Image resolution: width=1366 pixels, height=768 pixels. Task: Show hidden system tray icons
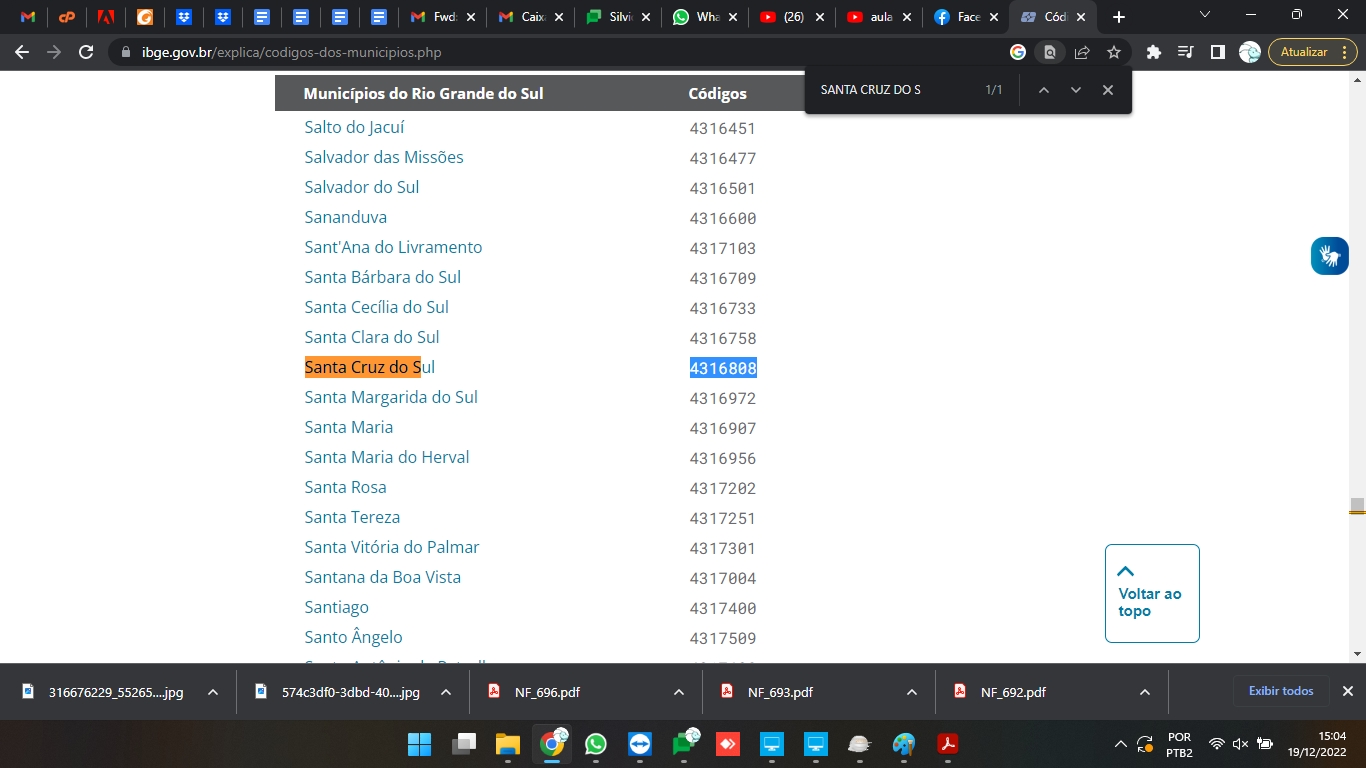[1121, 744]
